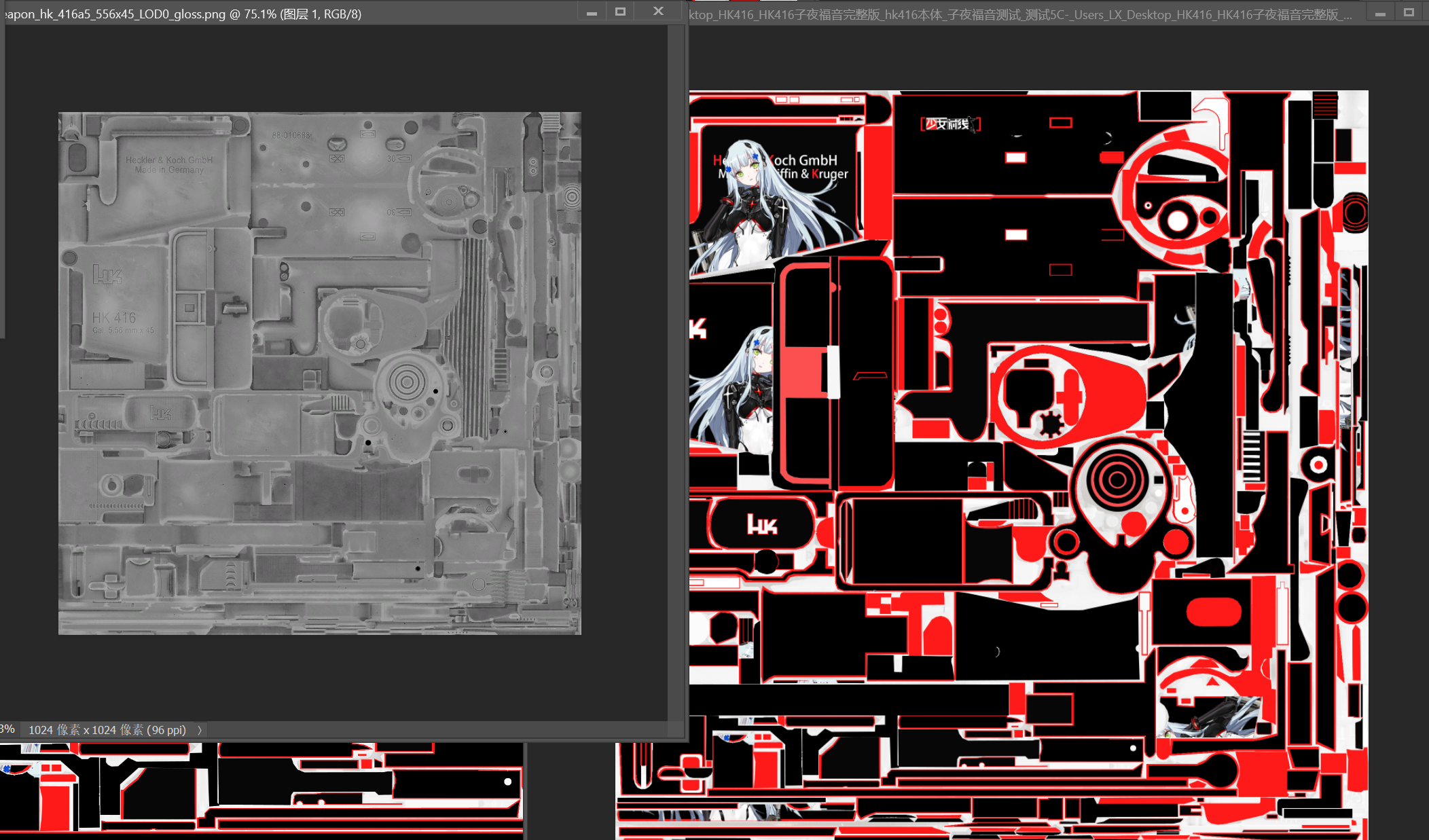Screen dimensions: 1429x840
Task: Maximize the HK416 texture document window
Action: (x=1409, y=13)
